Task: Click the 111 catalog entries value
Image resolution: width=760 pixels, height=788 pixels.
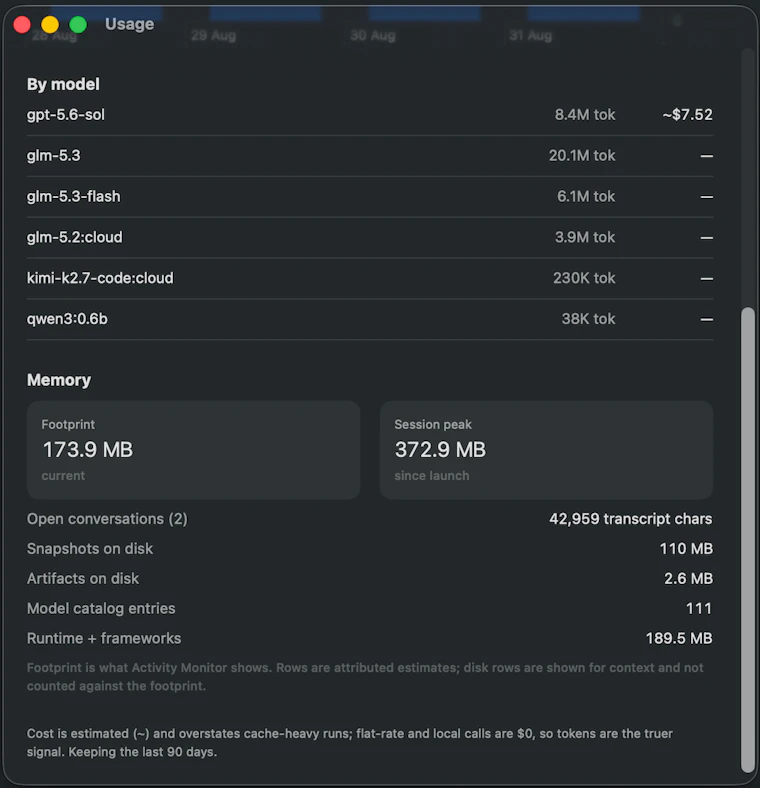Action: pyautogui.click(x=699, y=609)
